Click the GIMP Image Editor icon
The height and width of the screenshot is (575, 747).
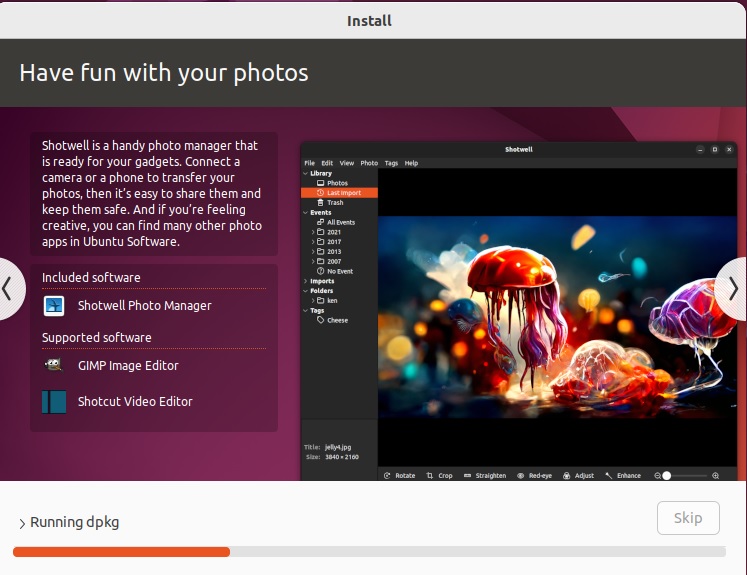54,366
